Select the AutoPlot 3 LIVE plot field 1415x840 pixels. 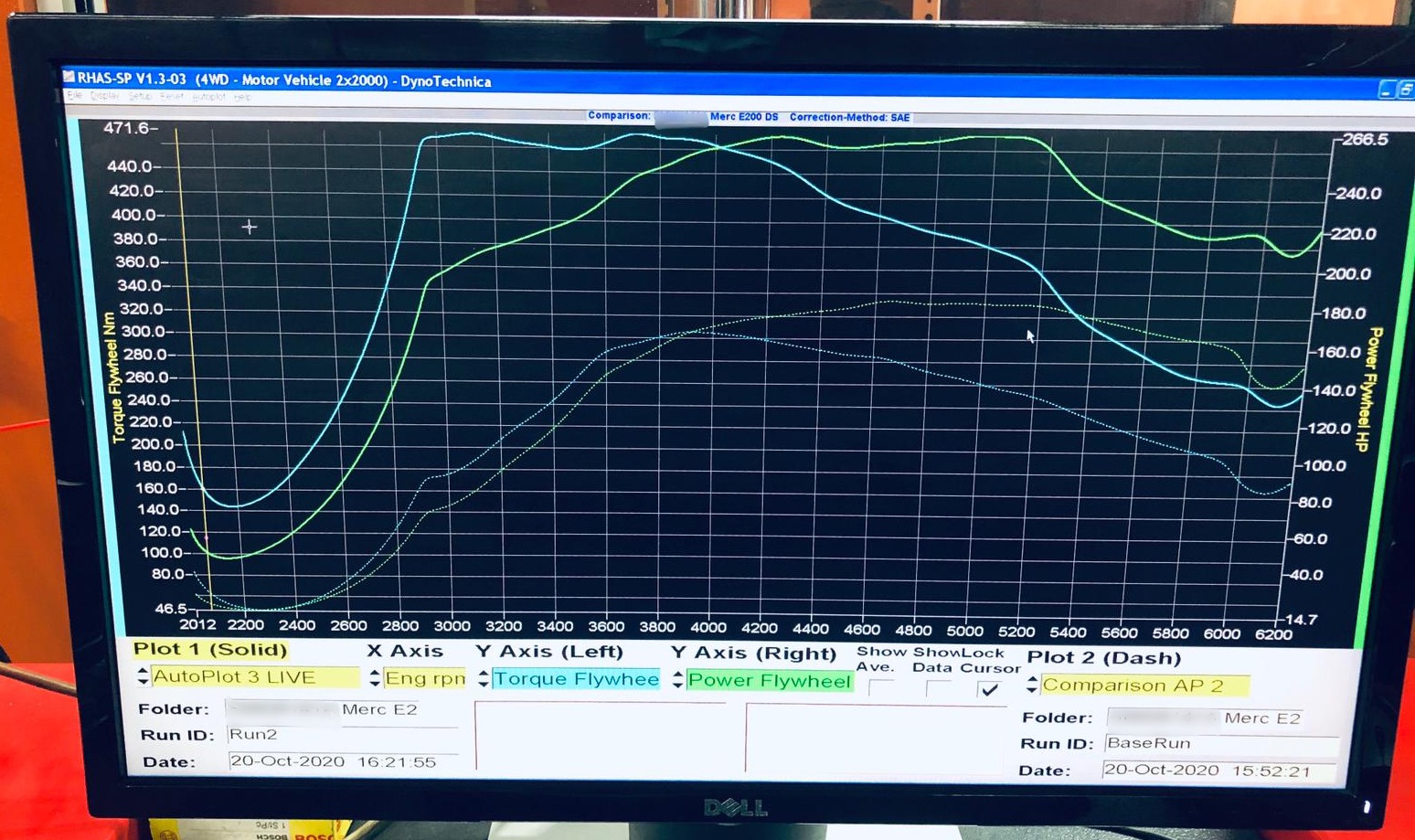click(x=255, y=677)
